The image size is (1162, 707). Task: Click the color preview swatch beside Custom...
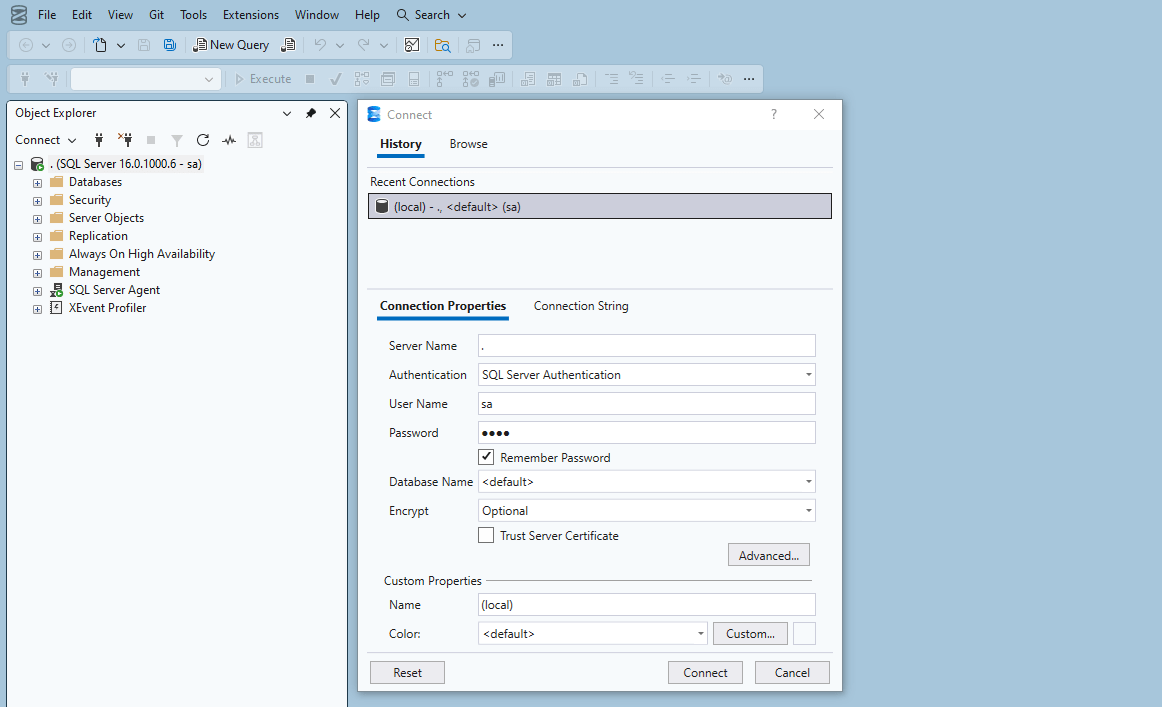click(x=804, y=634)
